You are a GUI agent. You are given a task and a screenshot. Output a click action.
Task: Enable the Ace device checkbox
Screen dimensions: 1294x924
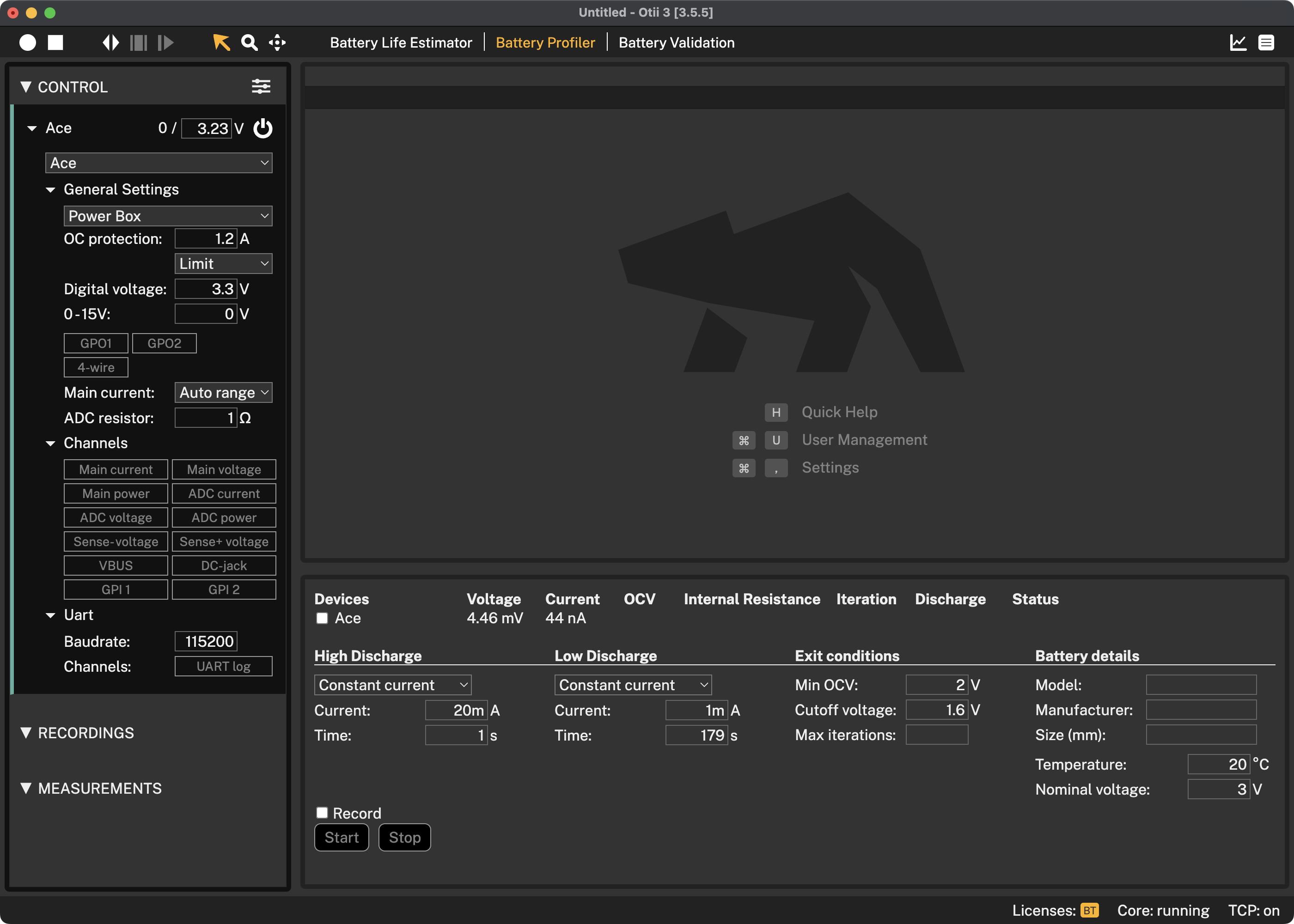pos(322,618)
